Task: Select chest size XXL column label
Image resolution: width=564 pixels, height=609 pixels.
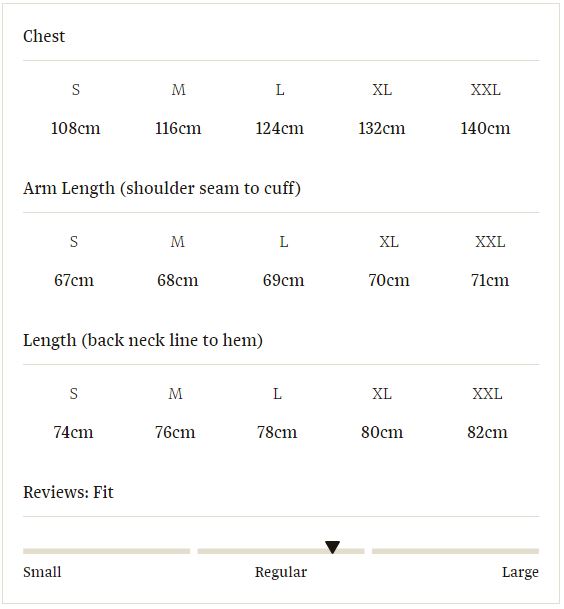Action: 486,90
